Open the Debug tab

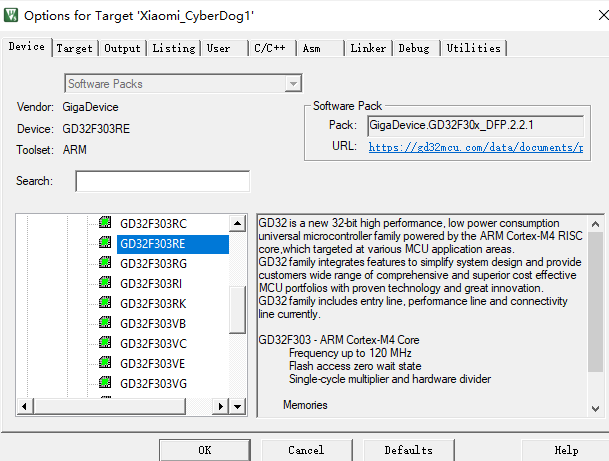pyautogui.click(x=414, y=49)
